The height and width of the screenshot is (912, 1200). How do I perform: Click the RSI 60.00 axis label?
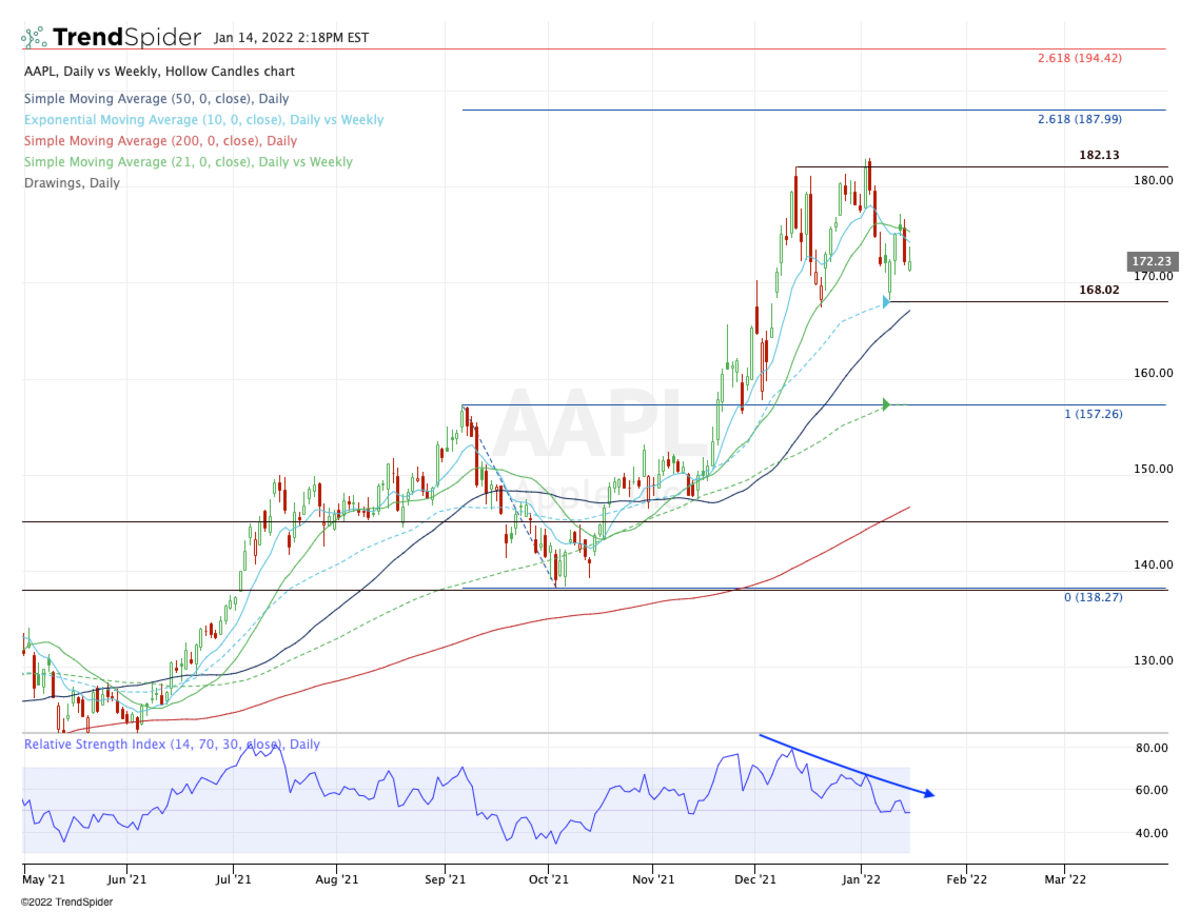[x=1153, y=790]
